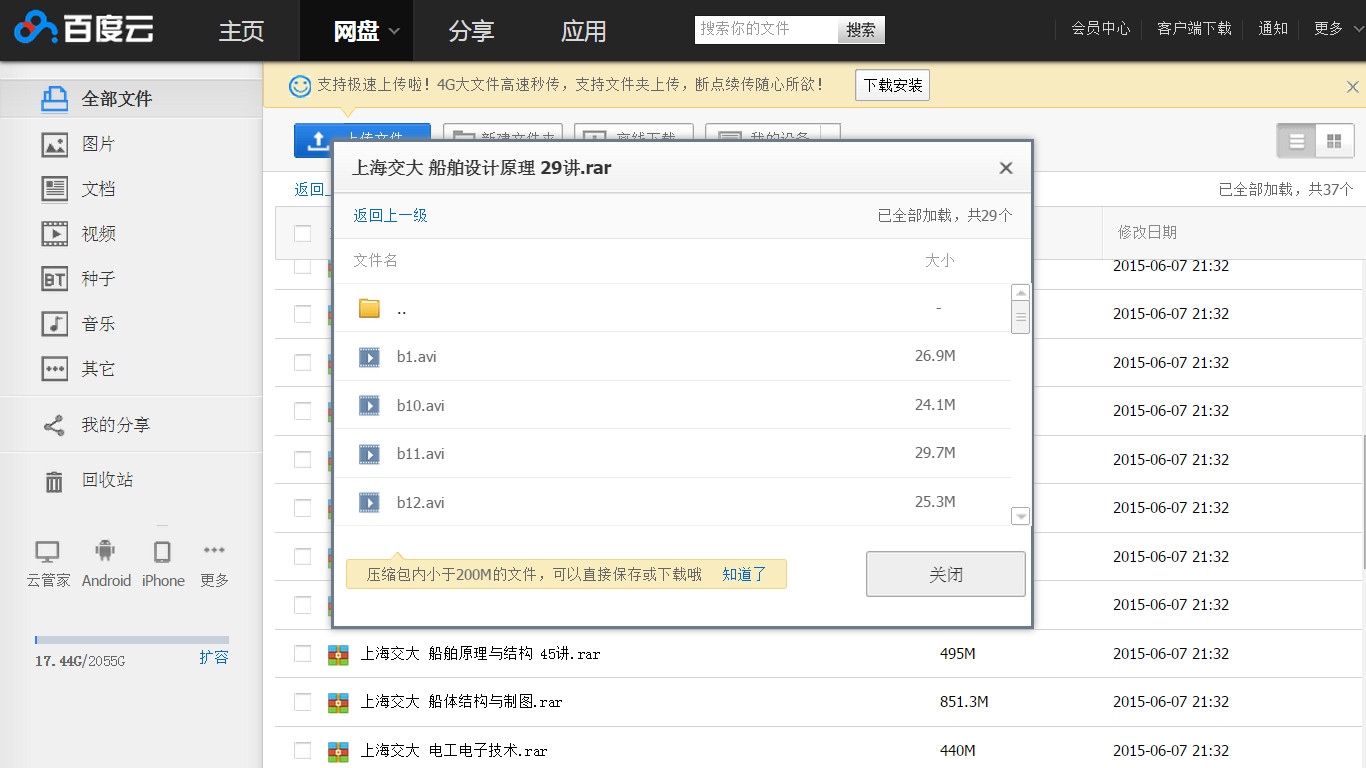
Task: Click the dialog scrollbar up arrow
Action: tap(1020, 292)
